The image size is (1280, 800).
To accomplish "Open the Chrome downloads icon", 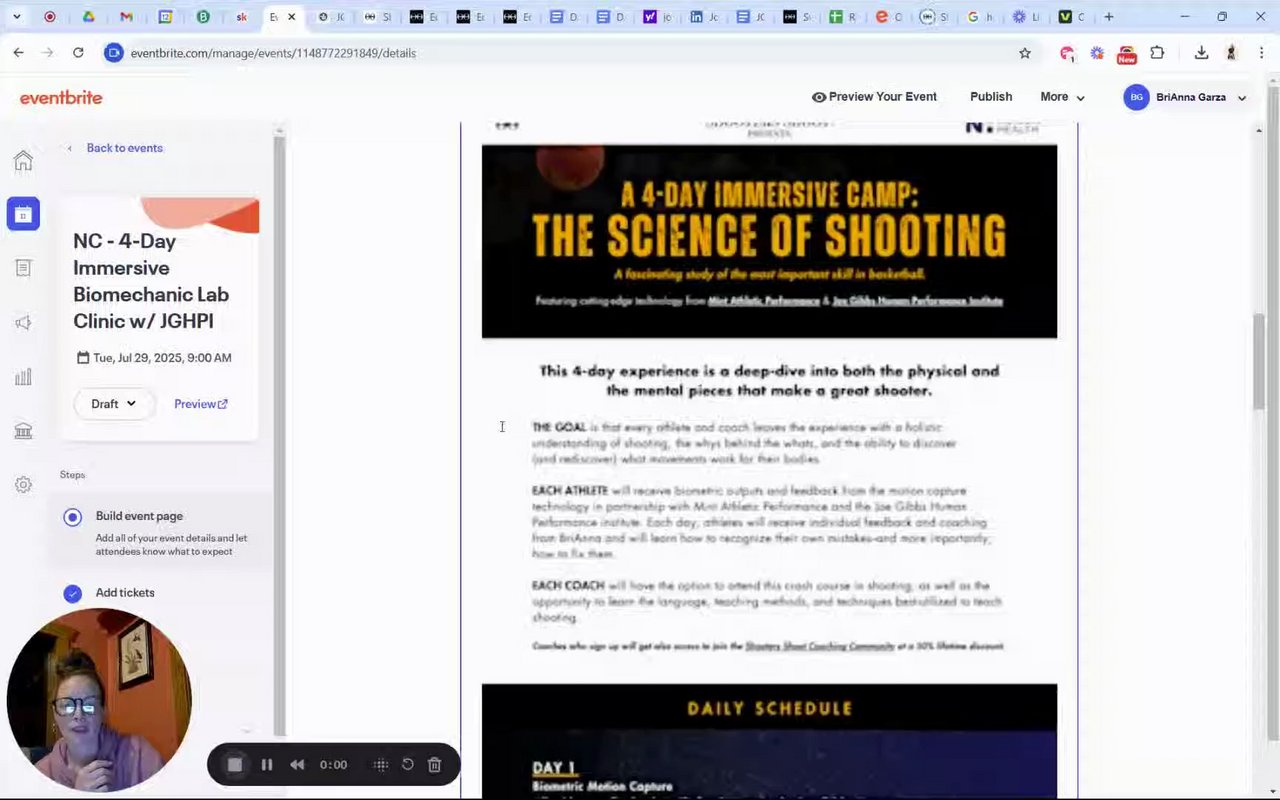I will click(x=1201, y=53).
